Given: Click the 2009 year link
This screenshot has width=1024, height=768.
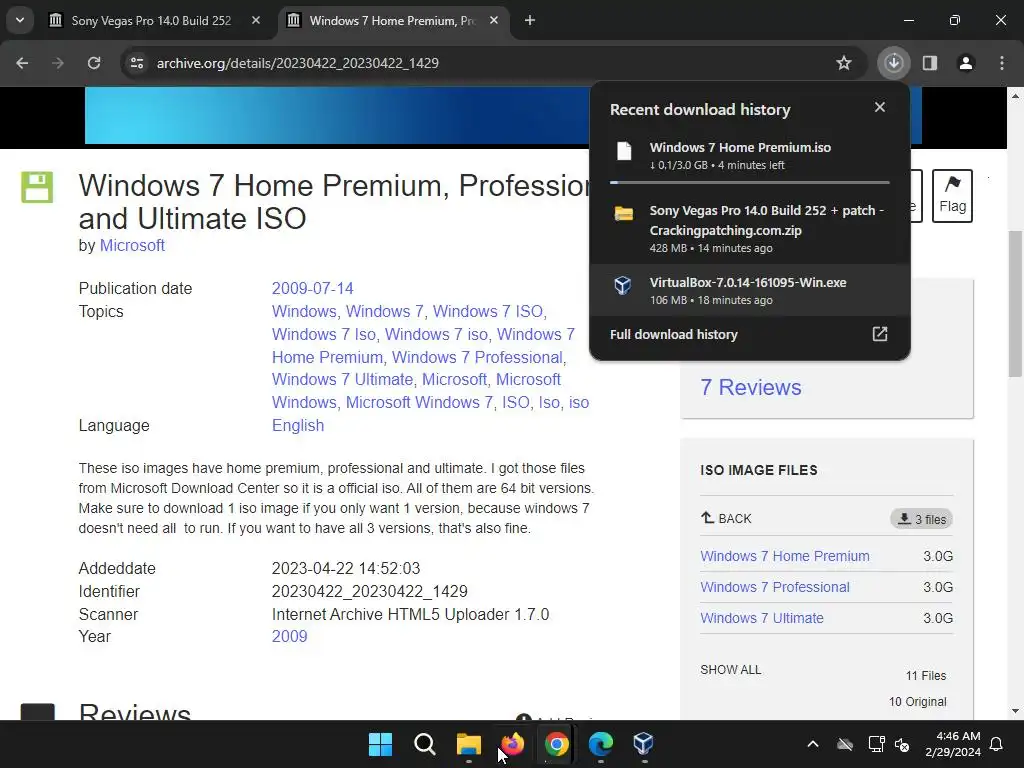Looking at the screenshot, I should point(289,636).
